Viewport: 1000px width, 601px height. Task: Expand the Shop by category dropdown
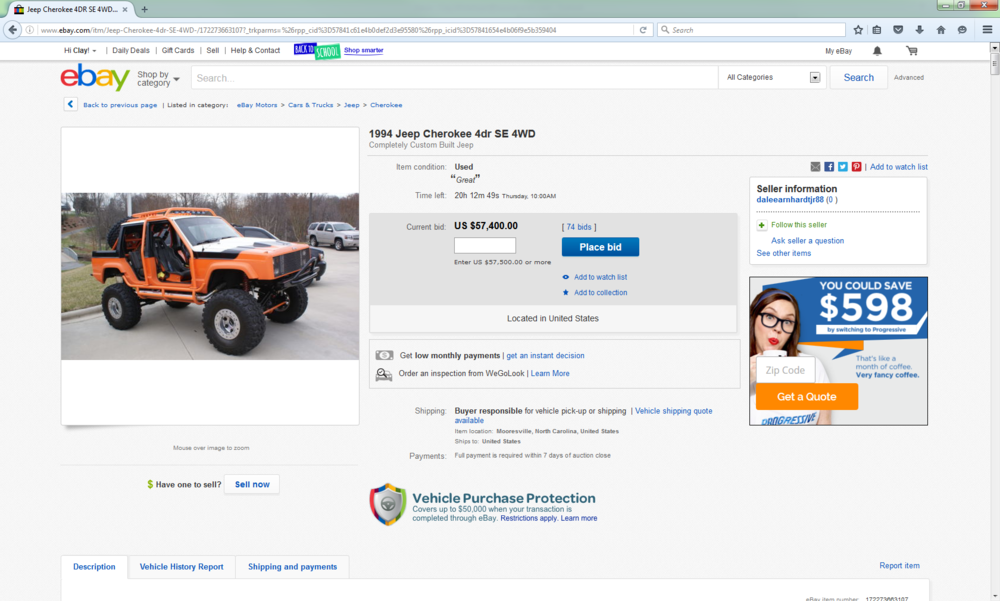pyautogui.click(x=158, y=78)
